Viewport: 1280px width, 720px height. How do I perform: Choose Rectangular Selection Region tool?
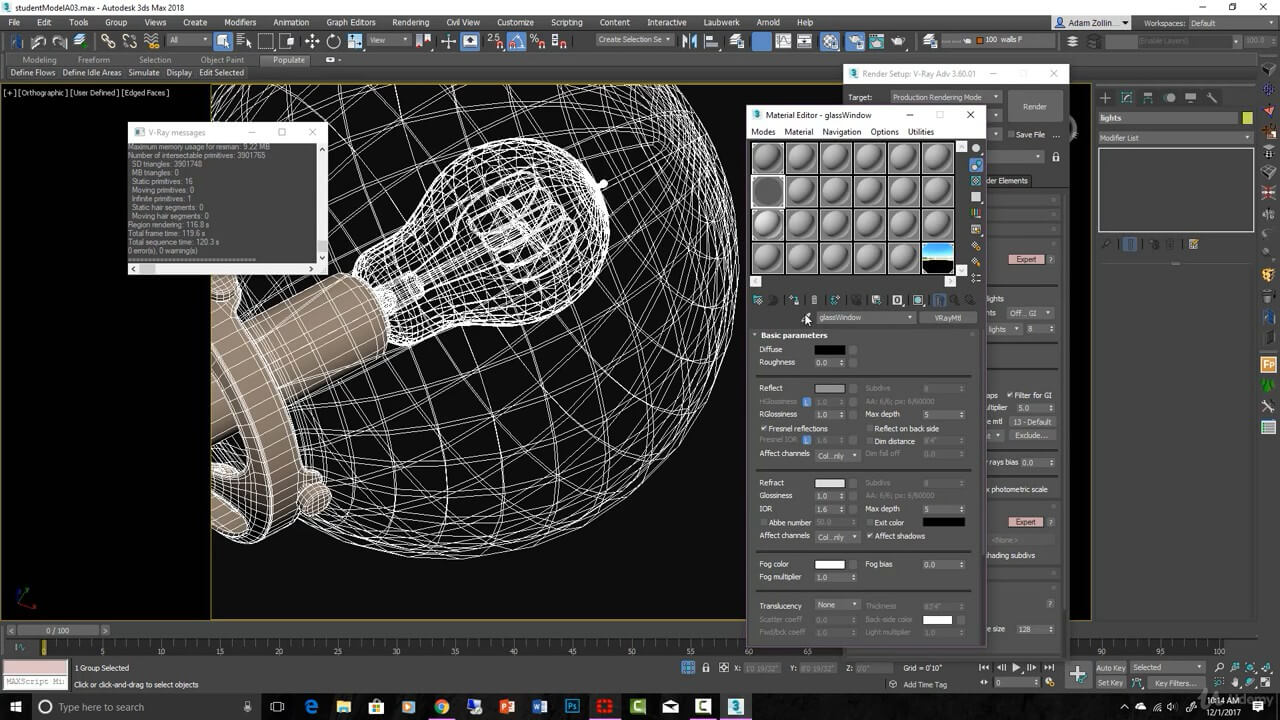265,41
